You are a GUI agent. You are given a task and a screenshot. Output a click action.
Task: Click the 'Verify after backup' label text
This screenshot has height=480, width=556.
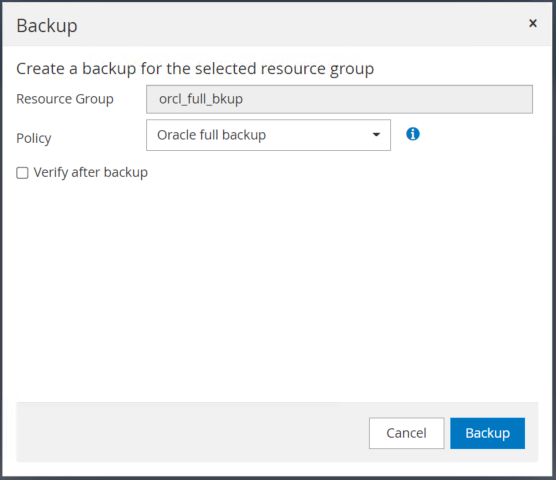click(x=90, y=173)
